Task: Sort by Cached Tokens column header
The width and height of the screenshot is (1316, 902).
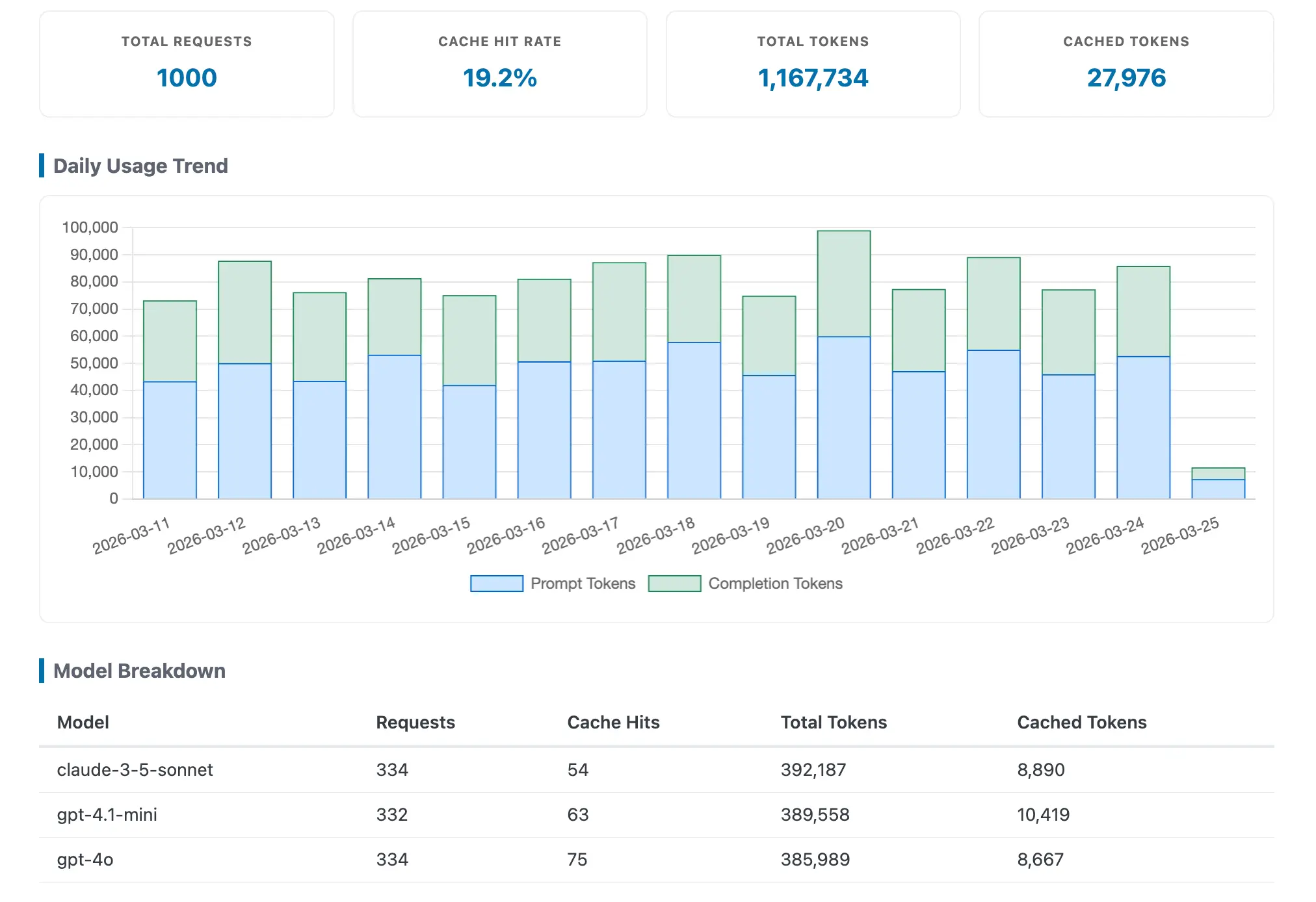Action: click(1081, 723)
